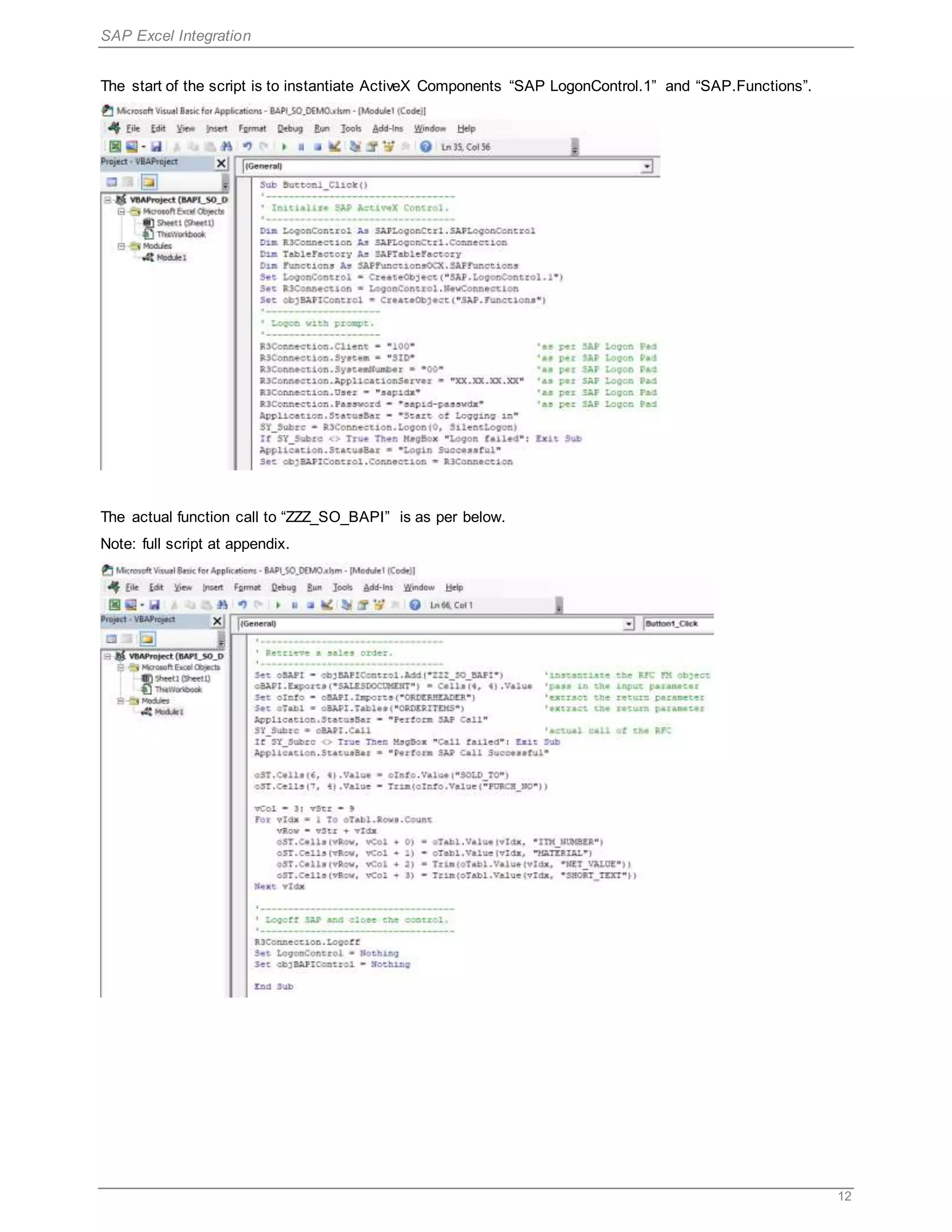The image size is (952, 1232).
Task: Open Object Browser icon in upper VBA toolbar
Action: coord(389,146)
